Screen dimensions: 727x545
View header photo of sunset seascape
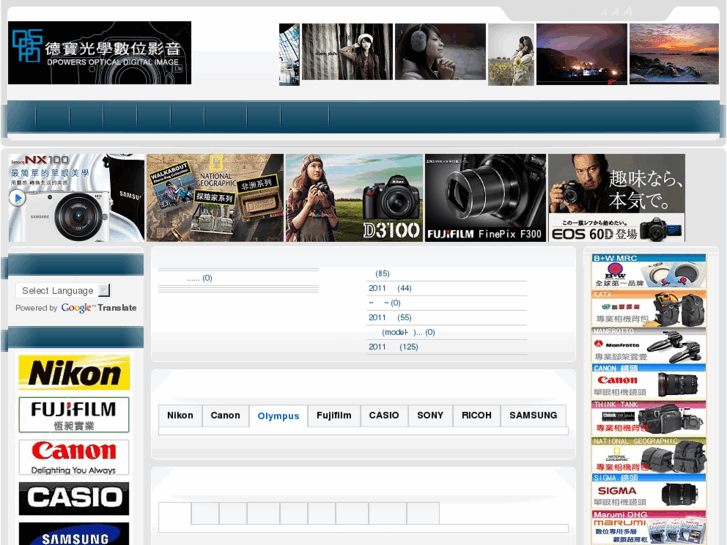tap(674, 54)
